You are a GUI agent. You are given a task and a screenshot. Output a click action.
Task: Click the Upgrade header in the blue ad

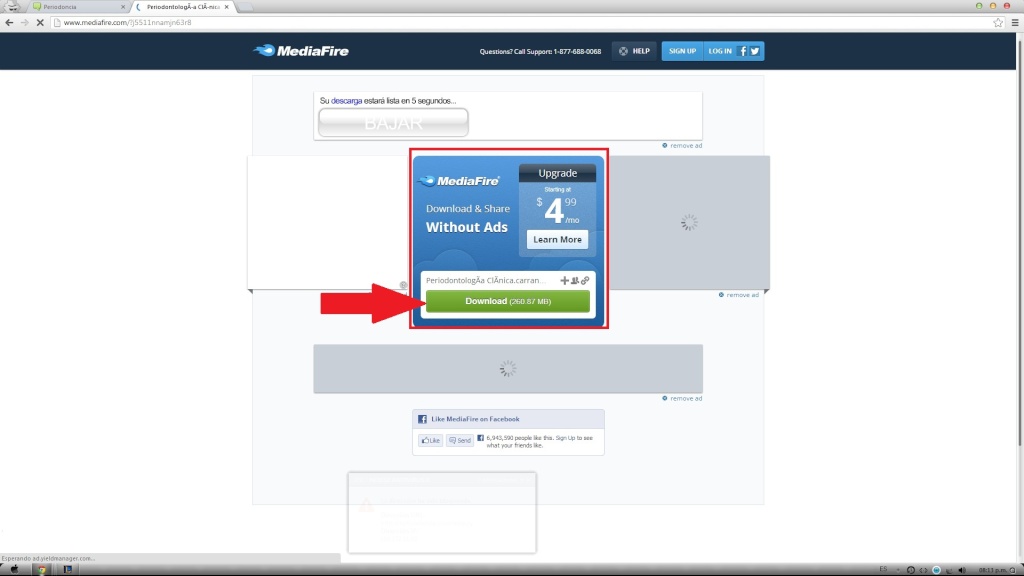click(557, 173)
